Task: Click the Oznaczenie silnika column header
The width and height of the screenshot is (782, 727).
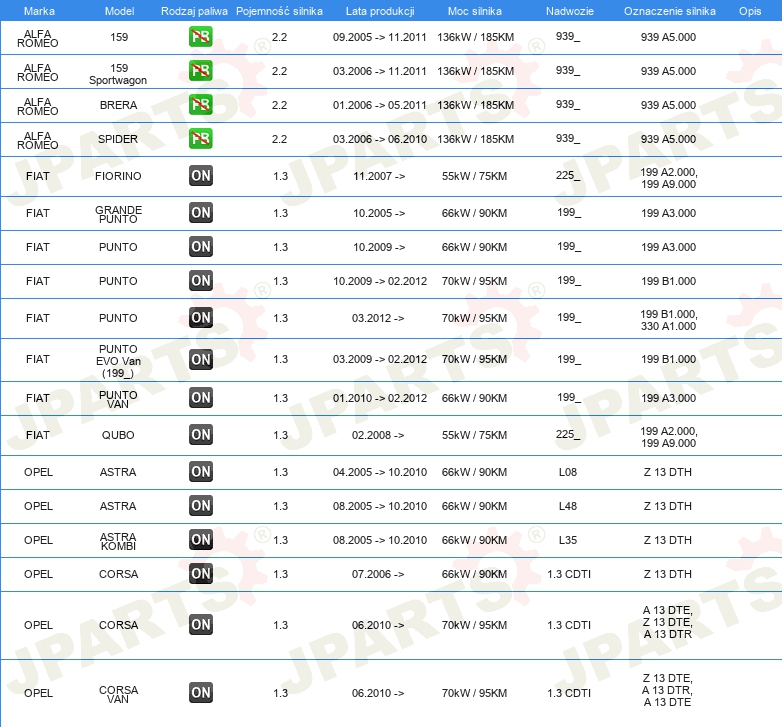Action: click(x=669, y=11)
